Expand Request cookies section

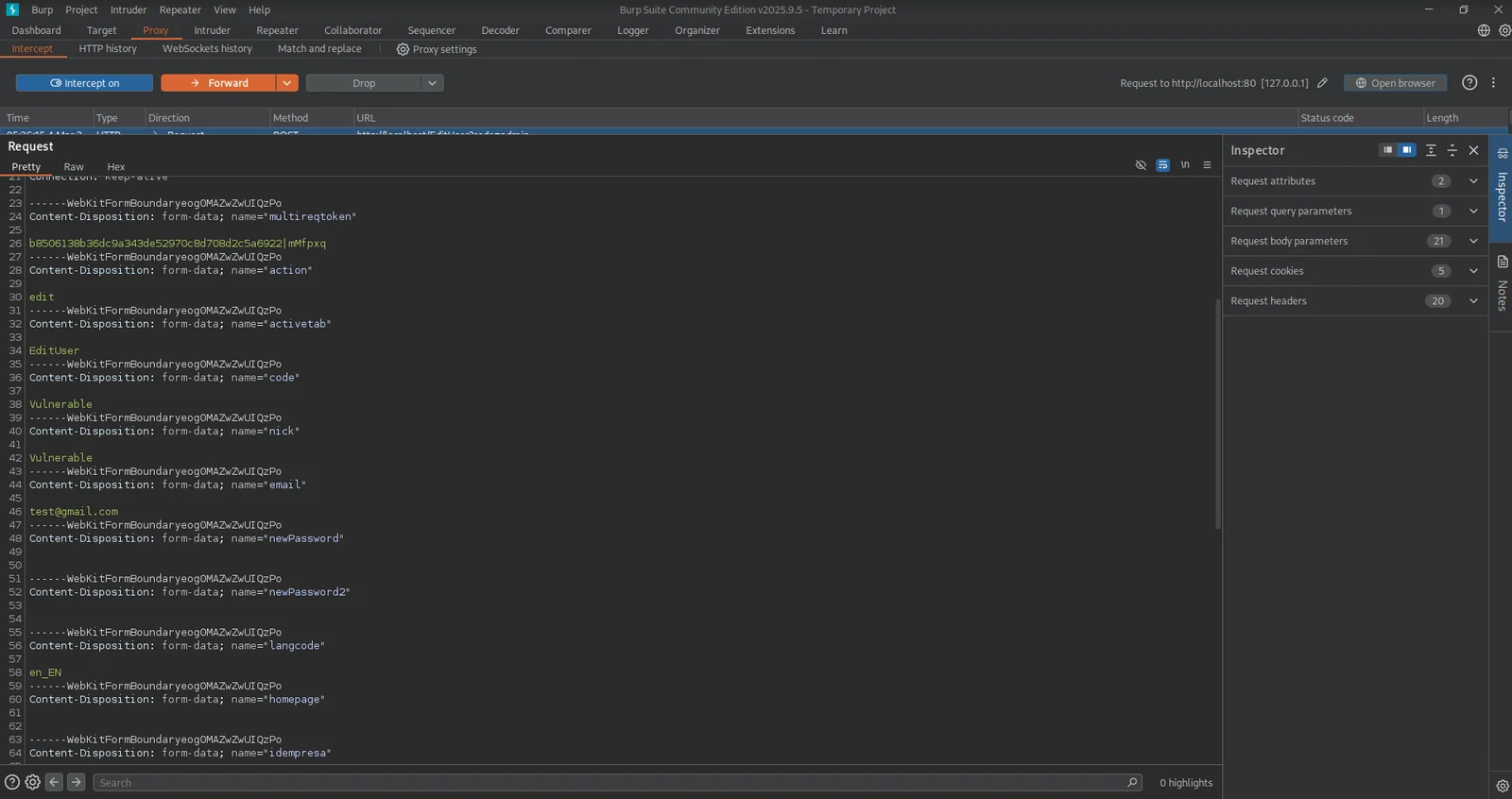click(x=1355, y=271)
